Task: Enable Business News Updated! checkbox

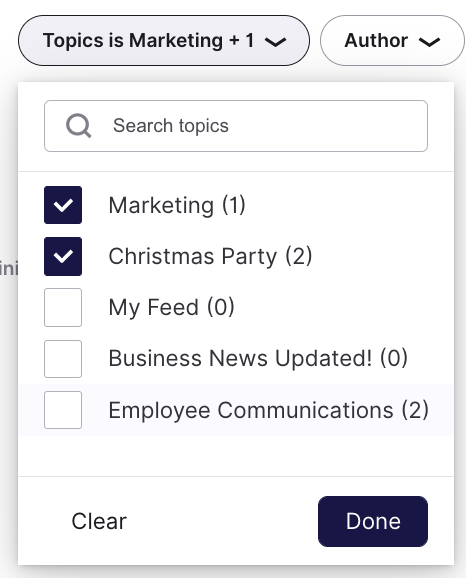Action: (63, 359)
